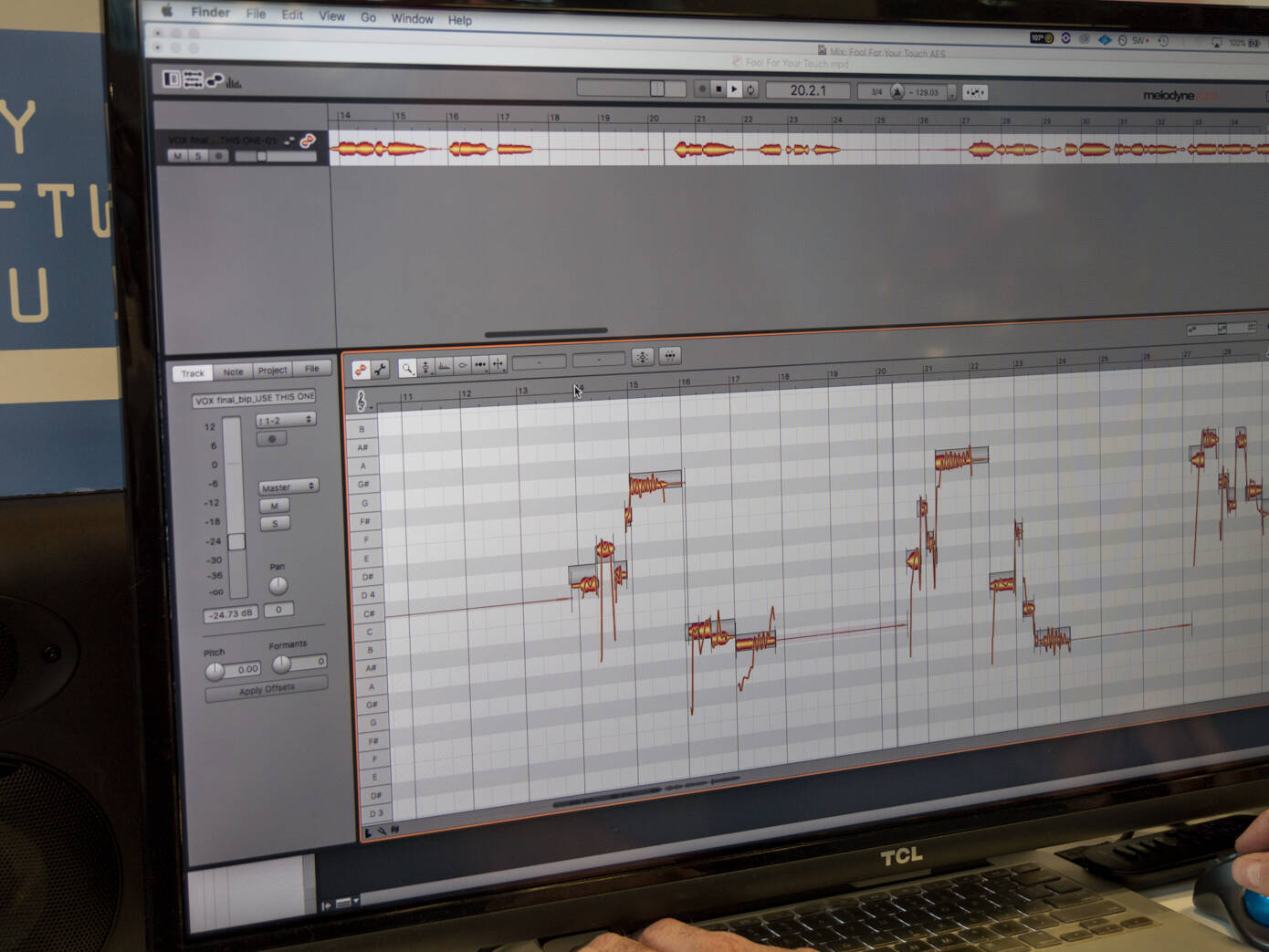Open the Finder menu
This screenshot has width=1269, height=952.
coord(210,12)
